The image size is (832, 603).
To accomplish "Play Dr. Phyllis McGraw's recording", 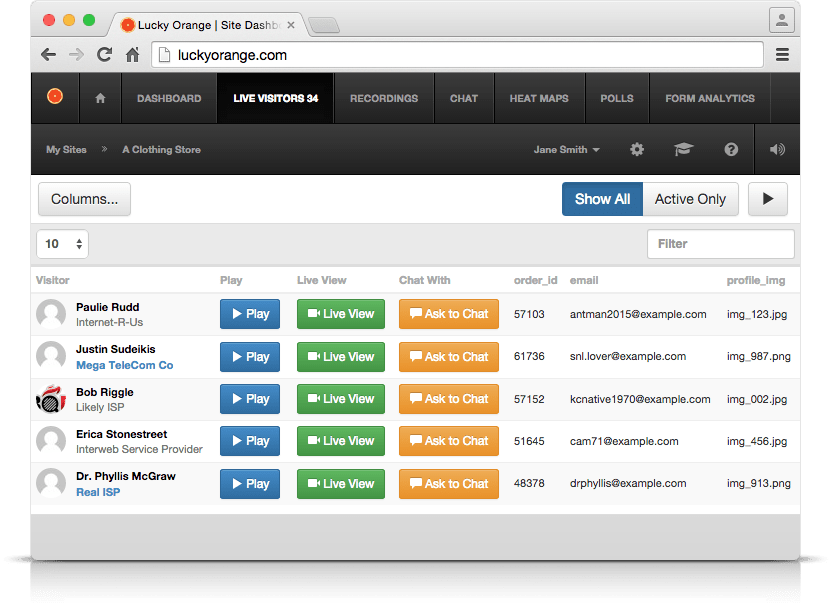I will [x=250, y=484].
